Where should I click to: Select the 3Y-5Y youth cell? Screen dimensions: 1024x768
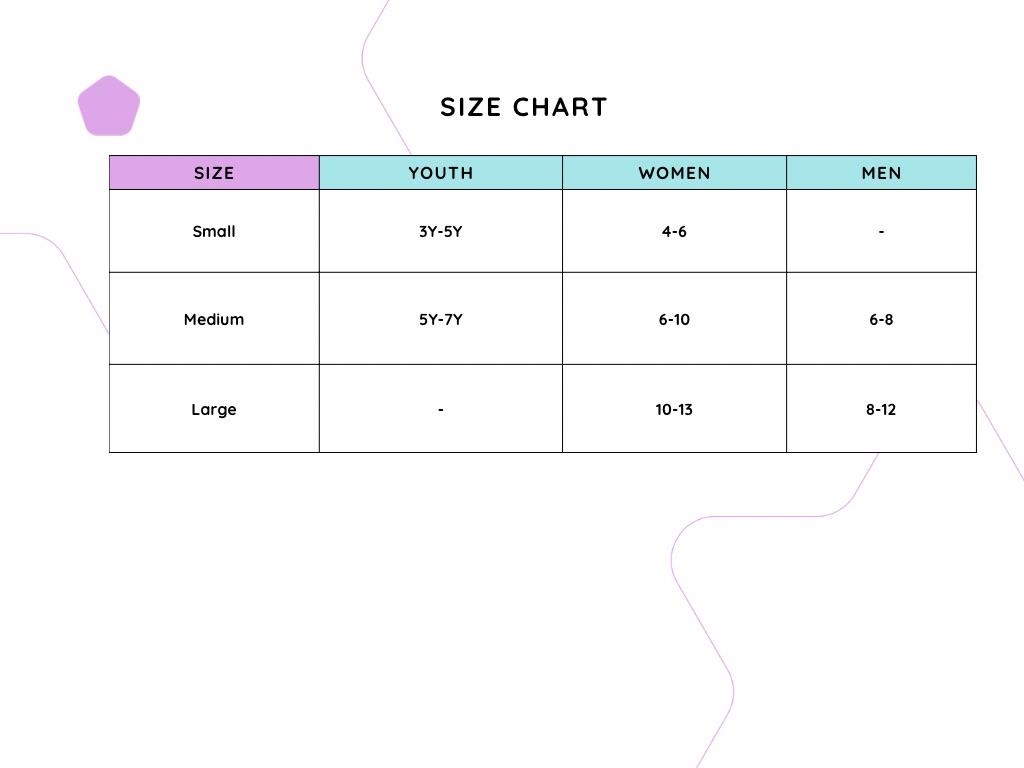[441, 231]
